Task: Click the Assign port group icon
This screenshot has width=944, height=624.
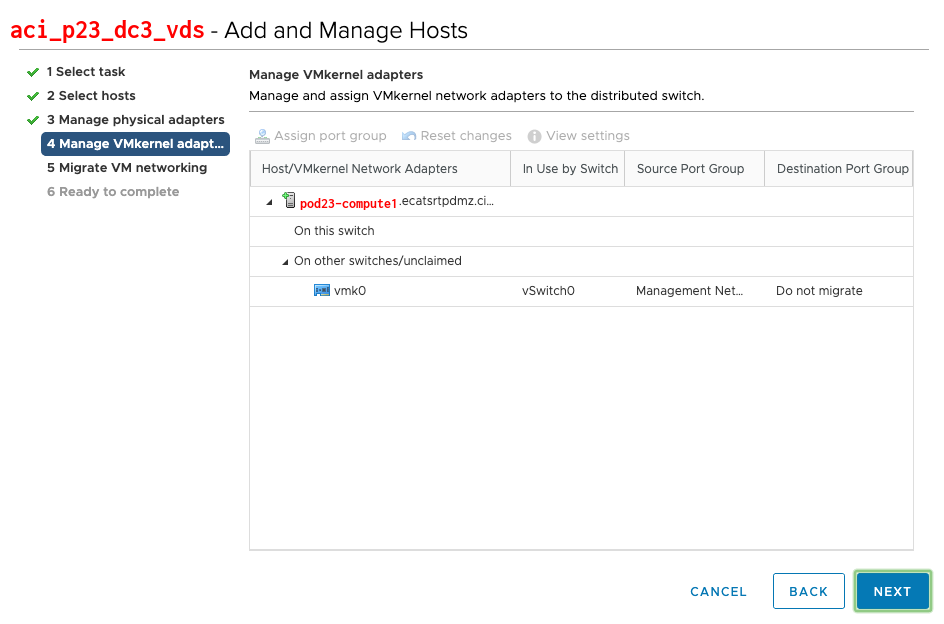Action: (x=262, y=137)
